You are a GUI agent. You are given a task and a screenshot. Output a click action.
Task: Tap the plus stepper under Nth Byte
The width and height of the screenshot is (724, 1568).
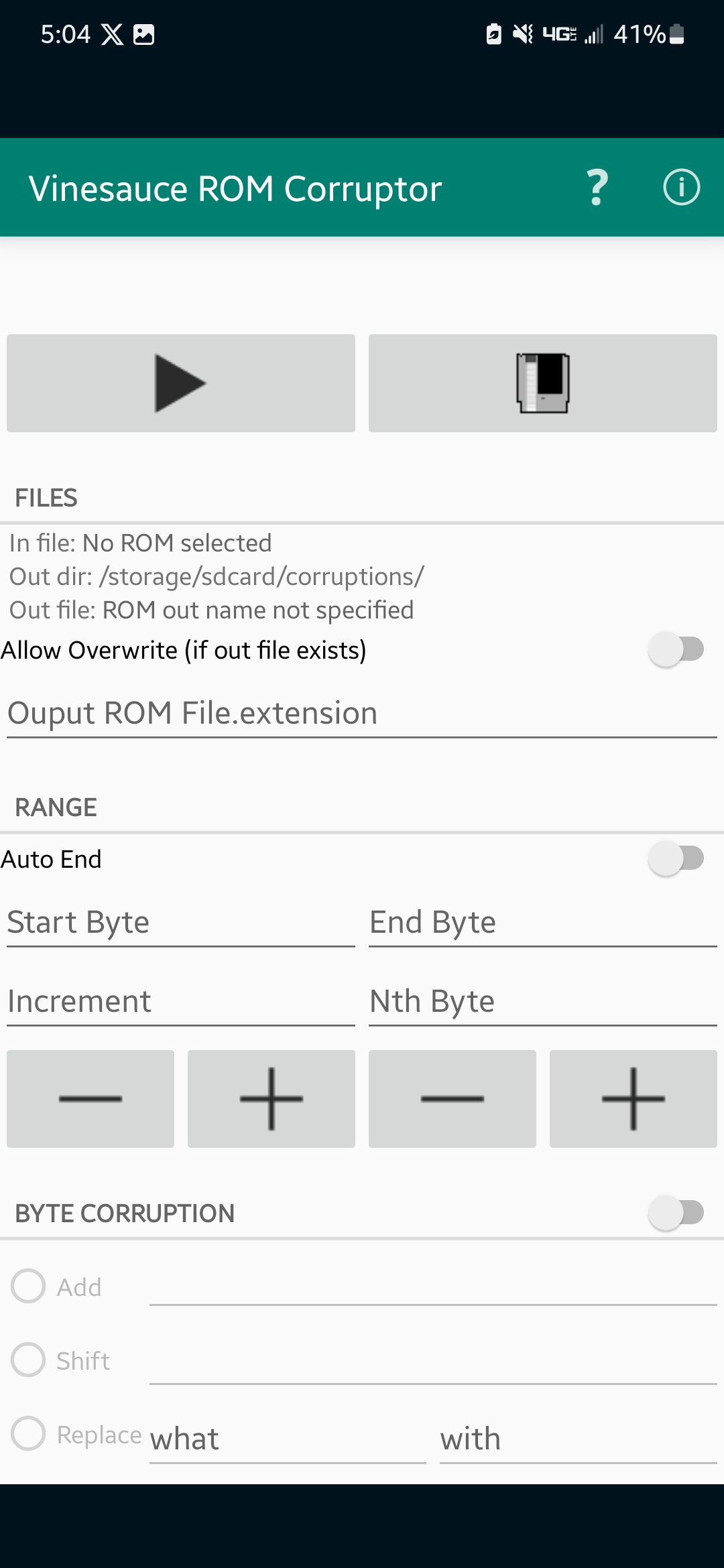point(633,1099)
